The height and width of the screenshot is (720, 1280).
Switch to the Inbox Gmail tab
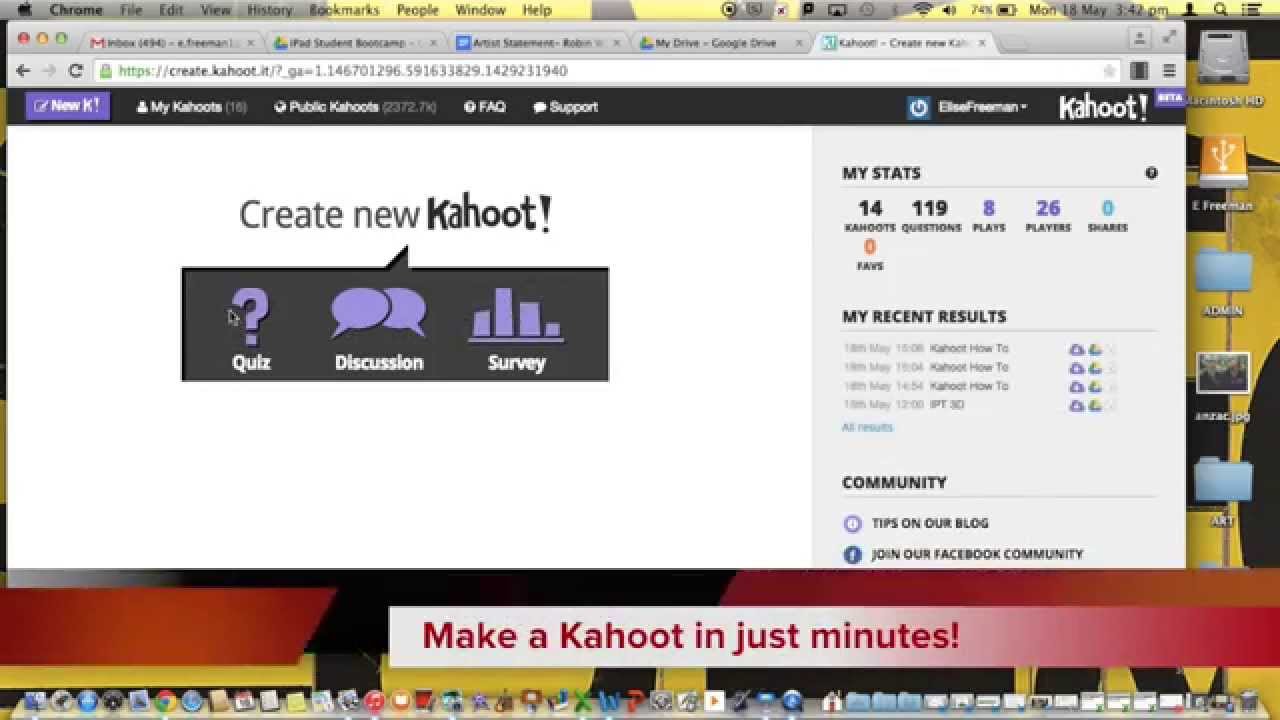[169, 43]
